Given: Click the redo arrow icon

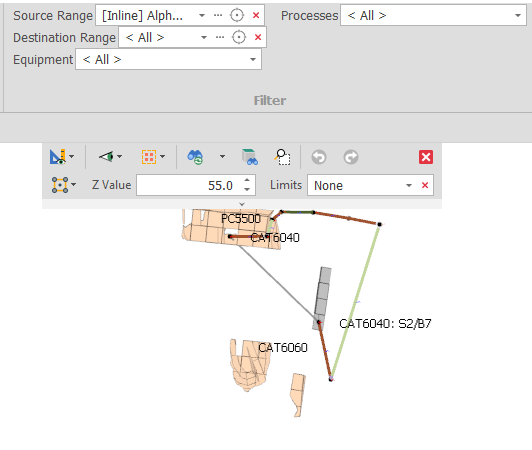Looking at the screenshot, I should coord(351,157).
